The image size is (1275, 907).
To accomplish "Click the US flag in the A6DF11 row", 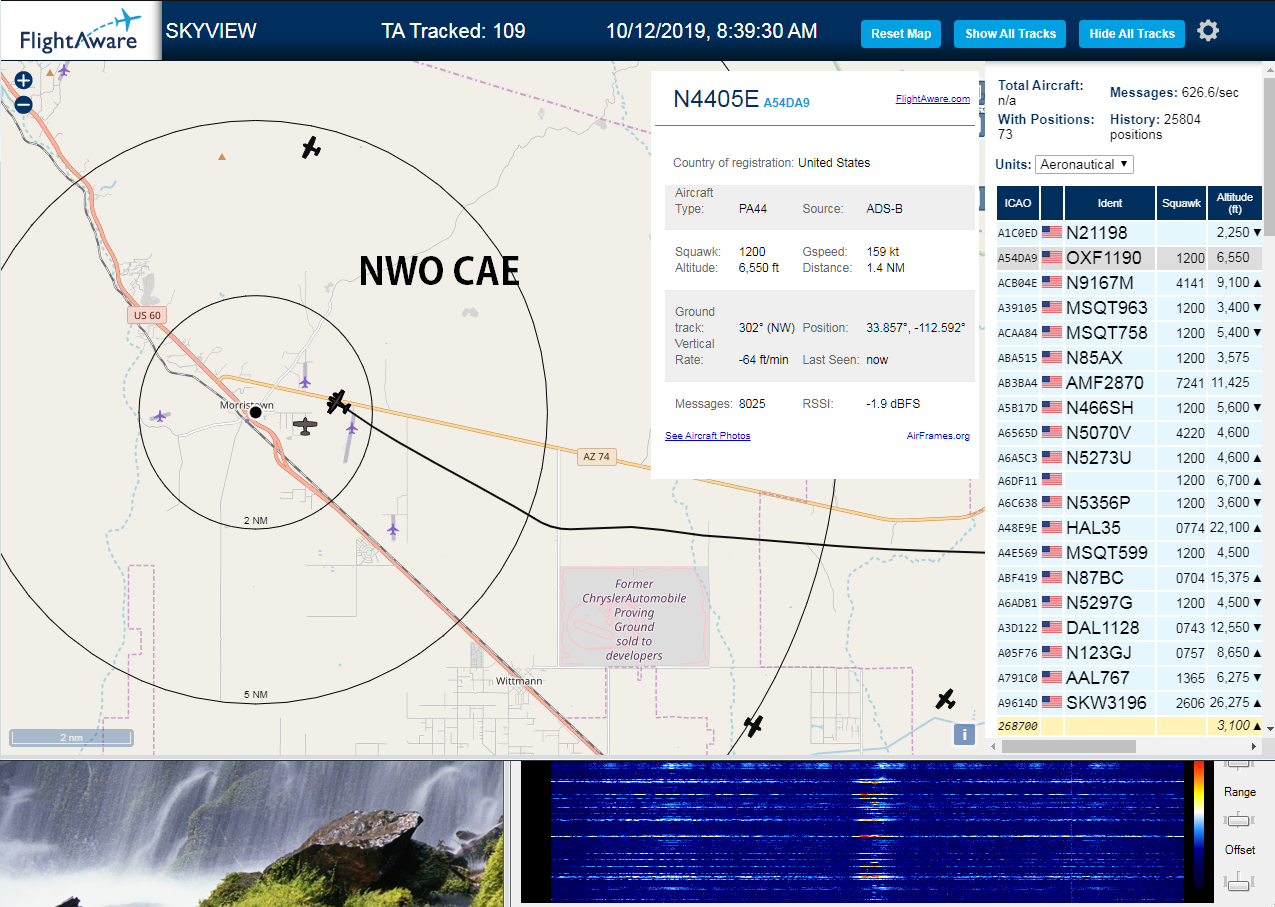I will [1052, 480].
